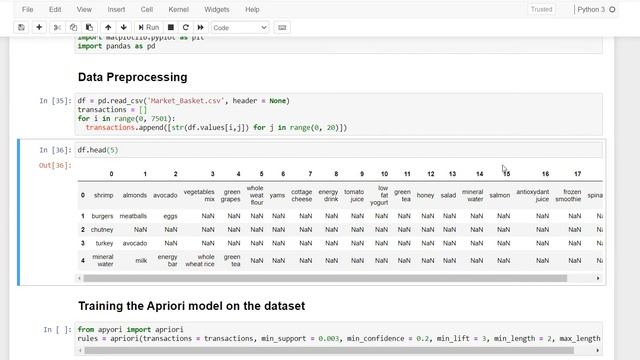Click into the read_csv code cell

[x=340, y=114]
